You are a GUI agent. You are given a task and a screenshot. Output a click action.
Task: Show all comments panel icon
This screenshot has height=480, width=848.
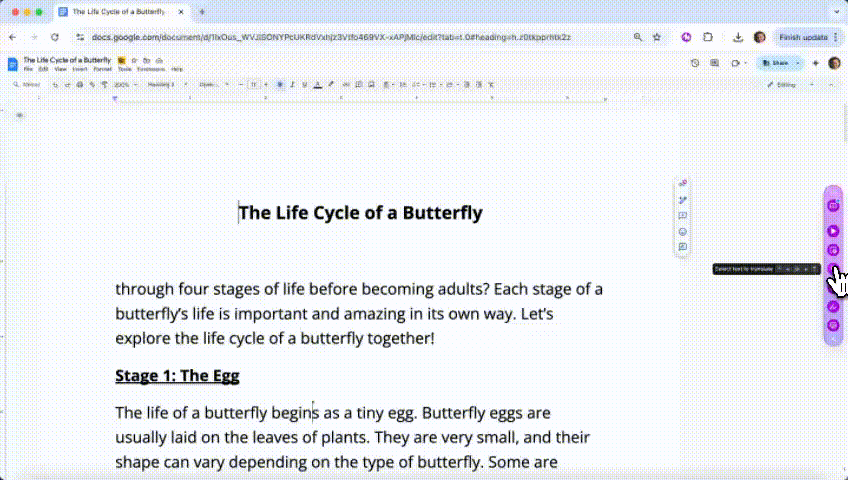(714, 63)
